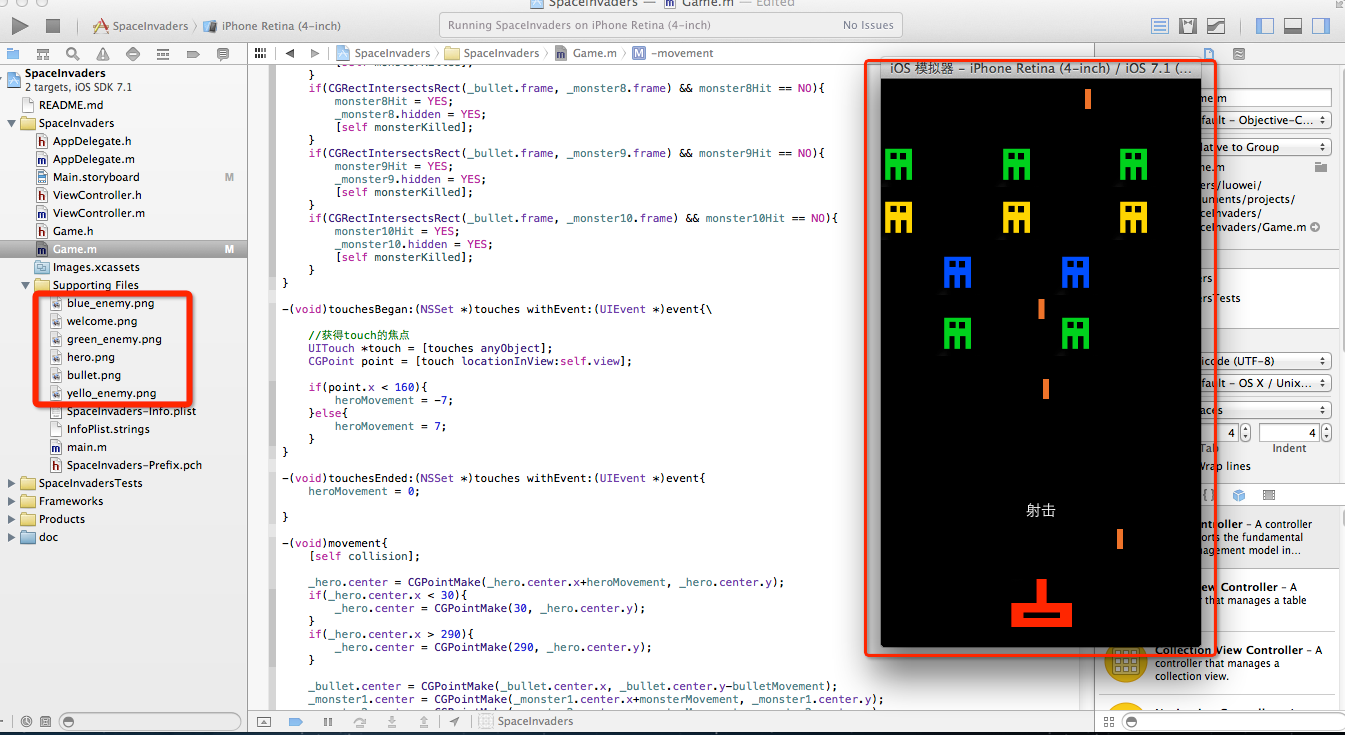Expand the doc folder

point(12,537)
